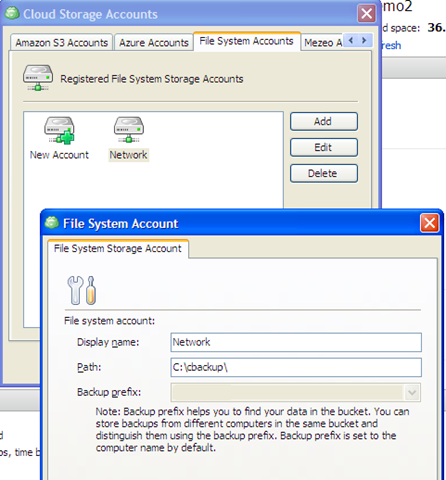Show more tabs with the right tab arrow

click(364, 41)
